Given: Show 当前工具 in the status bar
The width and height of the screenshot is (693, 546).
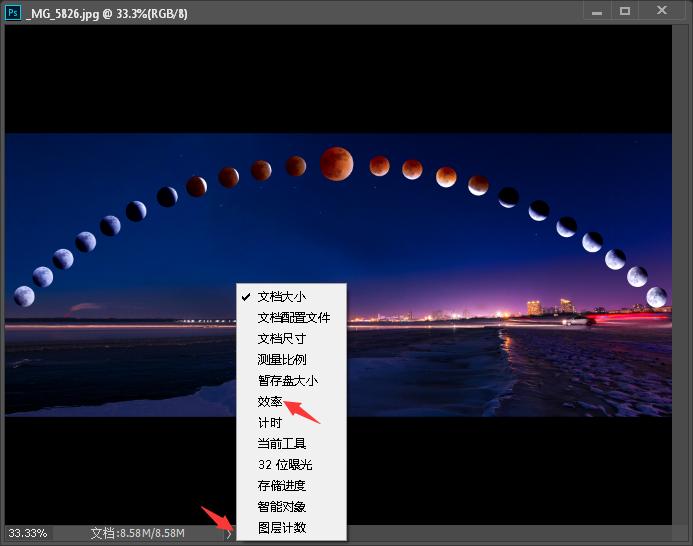Looking at the screenshot, I should pos(281,444).
